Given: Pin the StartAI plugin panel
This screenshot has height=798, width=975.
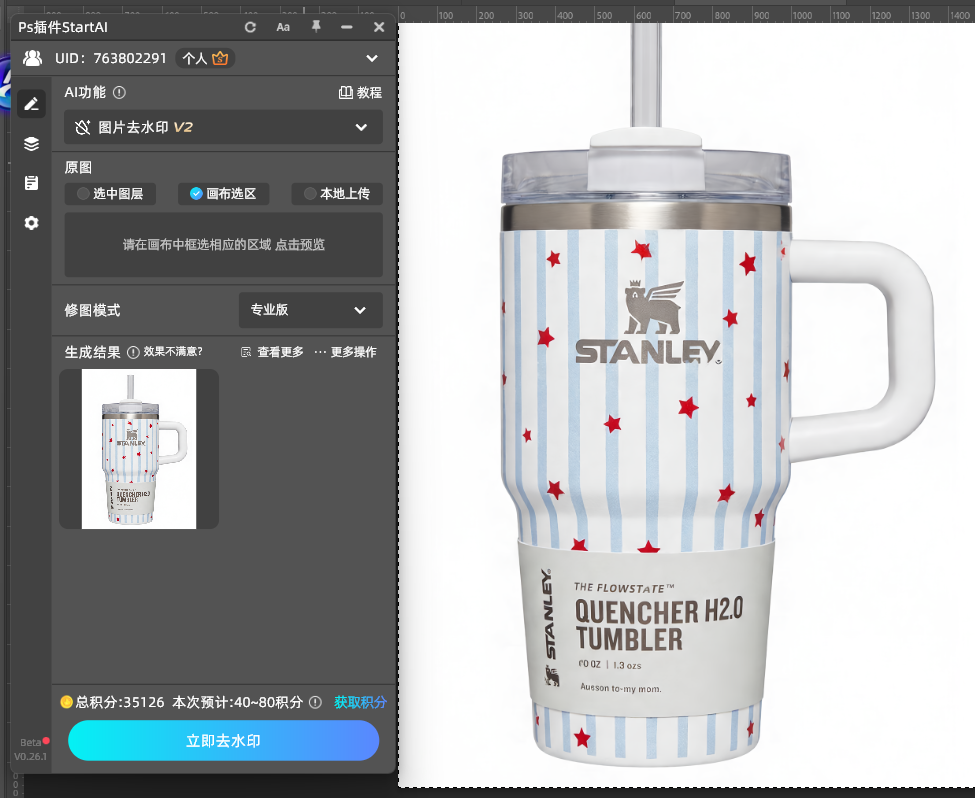Looking at the screenshot, I should [316, 27].
